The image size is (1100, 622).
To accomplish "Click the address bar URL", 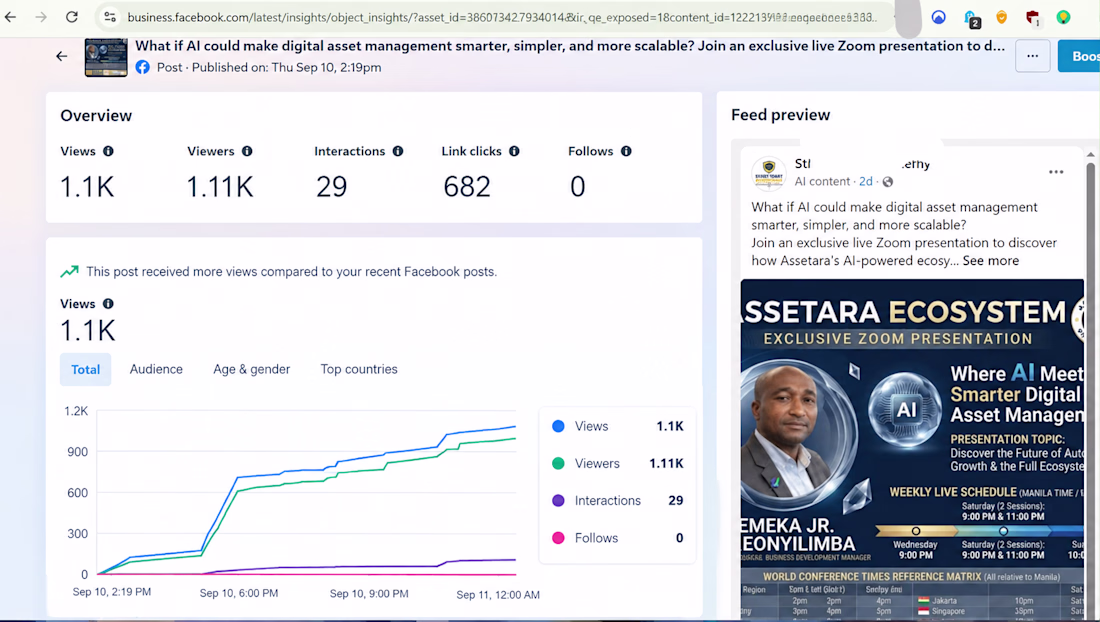I will [x=502, y=18].
